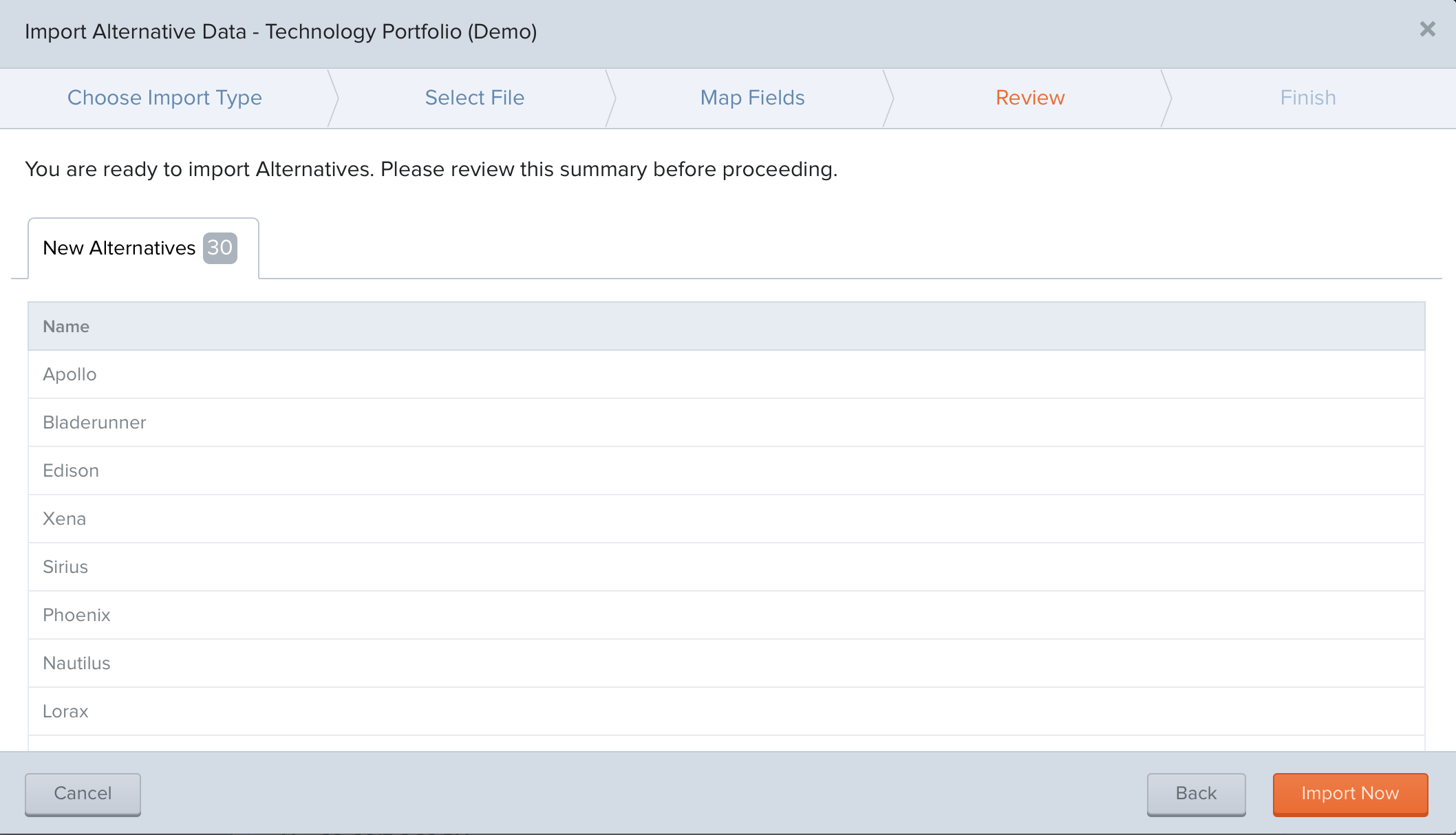Viewport: 1456px width, 835px height.
Task: Select the Nautilus row
Action: point(727,663)
